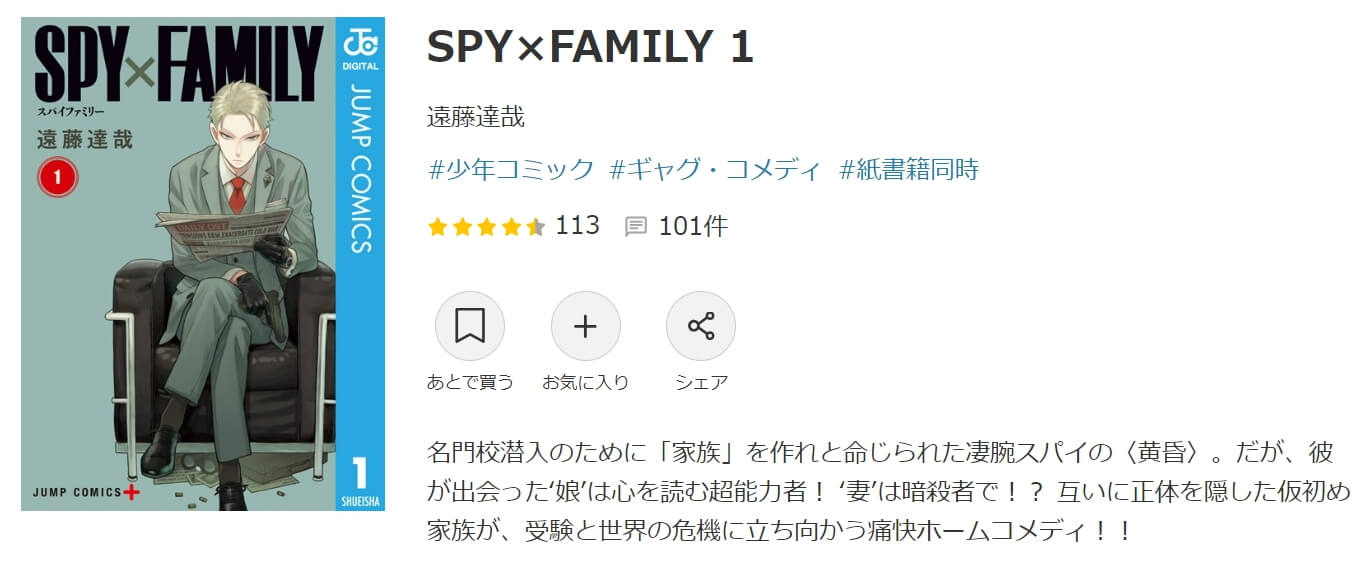Image resolution: width=1363 pixels, height=570 pixels.
Task: Open the share icon button
Action: [701, 326]
